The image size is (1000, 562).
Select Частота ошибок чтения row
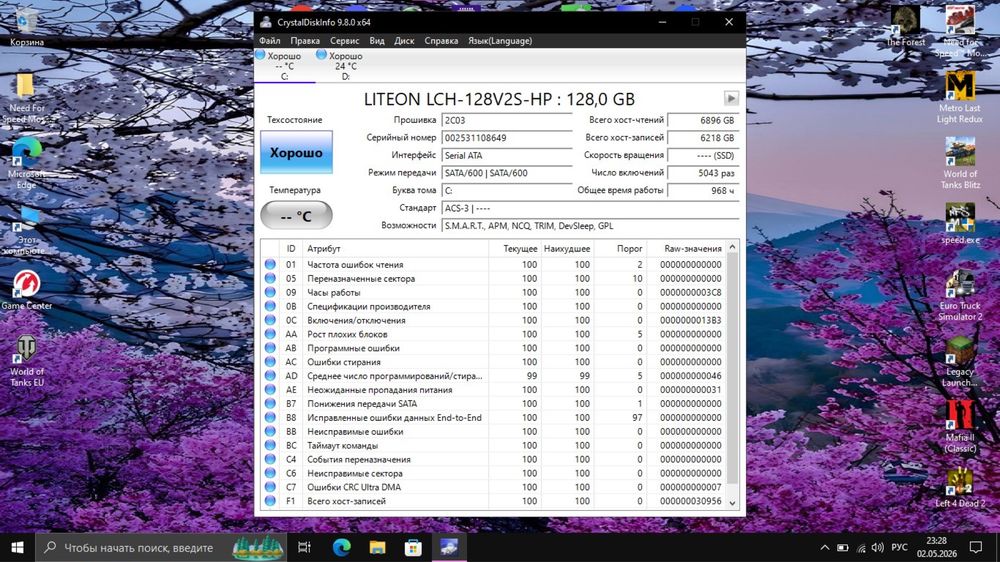(x=493, y=264)
